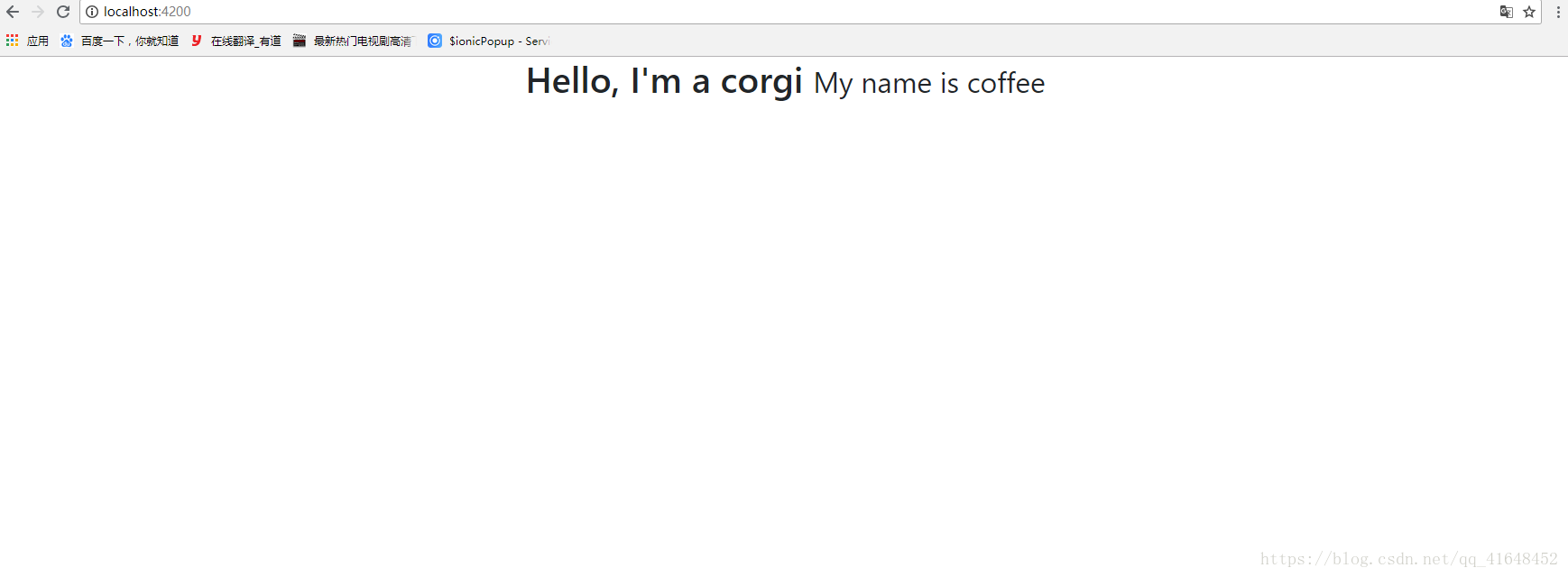Click the Baidu paw favicon
The height and width of the screenshot is (577, 1568).
coord(67,41)
